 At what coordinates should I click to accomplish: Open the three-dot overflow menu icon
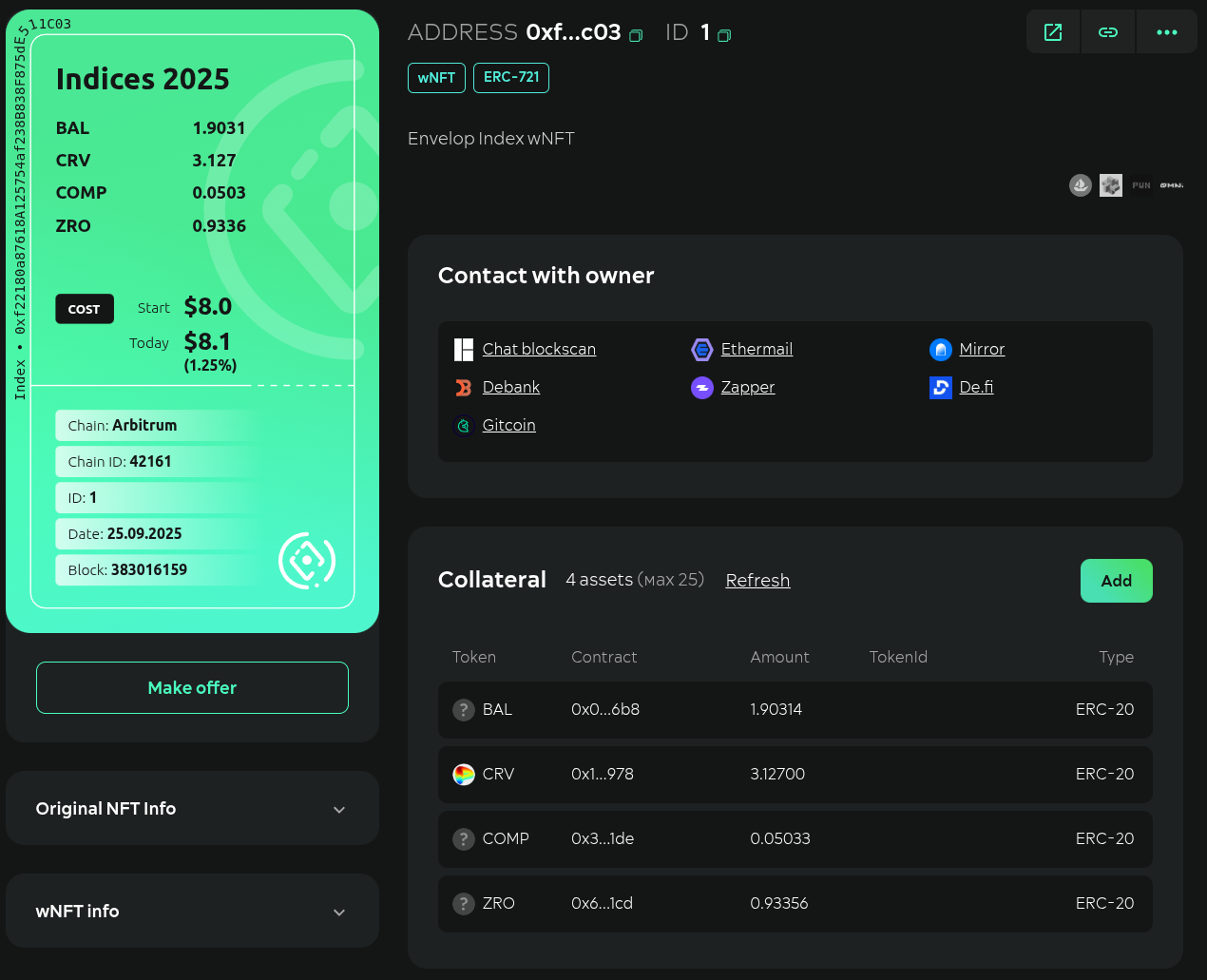tap(1166, 31)
